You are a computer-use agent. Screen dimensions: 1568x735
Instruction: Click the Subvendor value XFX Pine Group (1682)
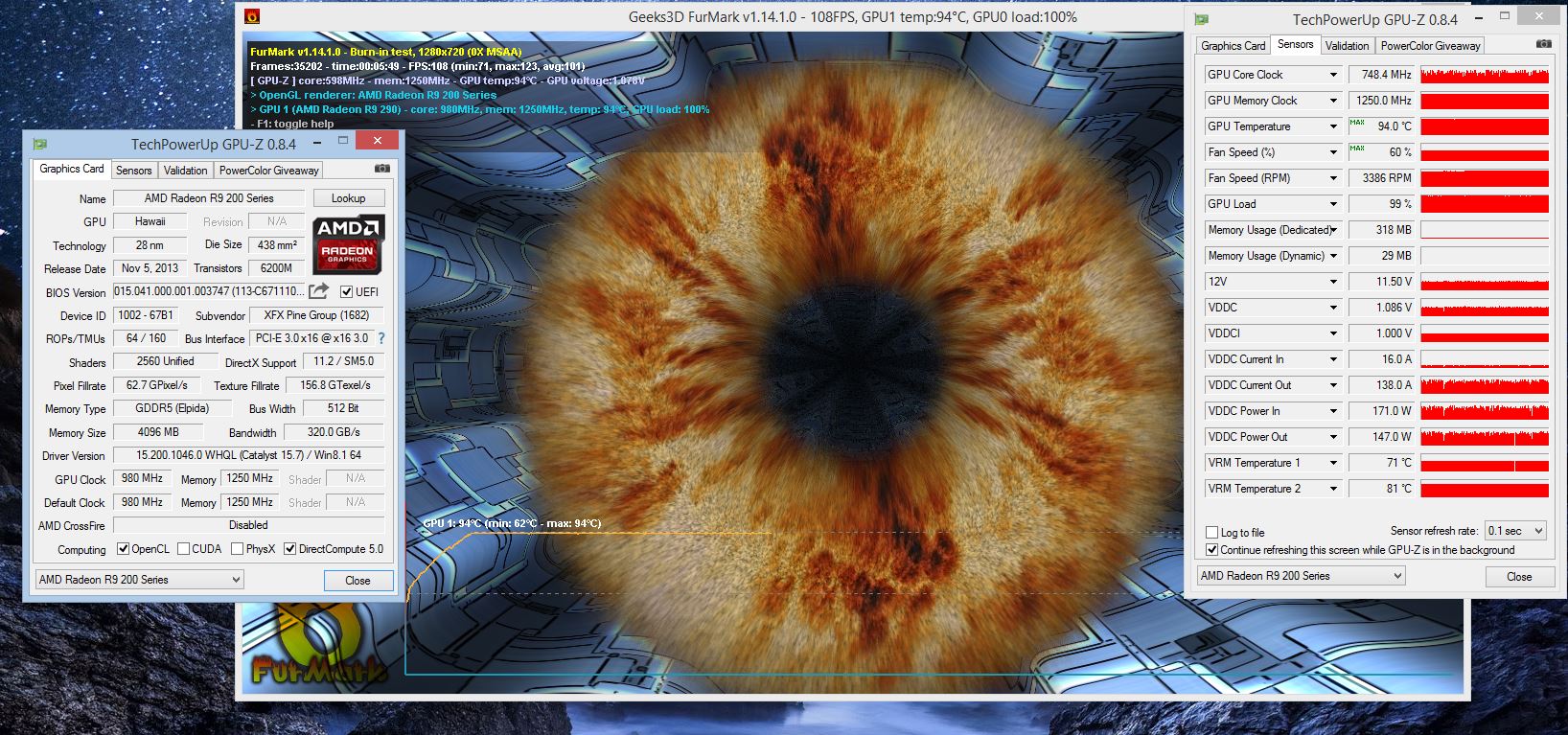coord(316,315)
